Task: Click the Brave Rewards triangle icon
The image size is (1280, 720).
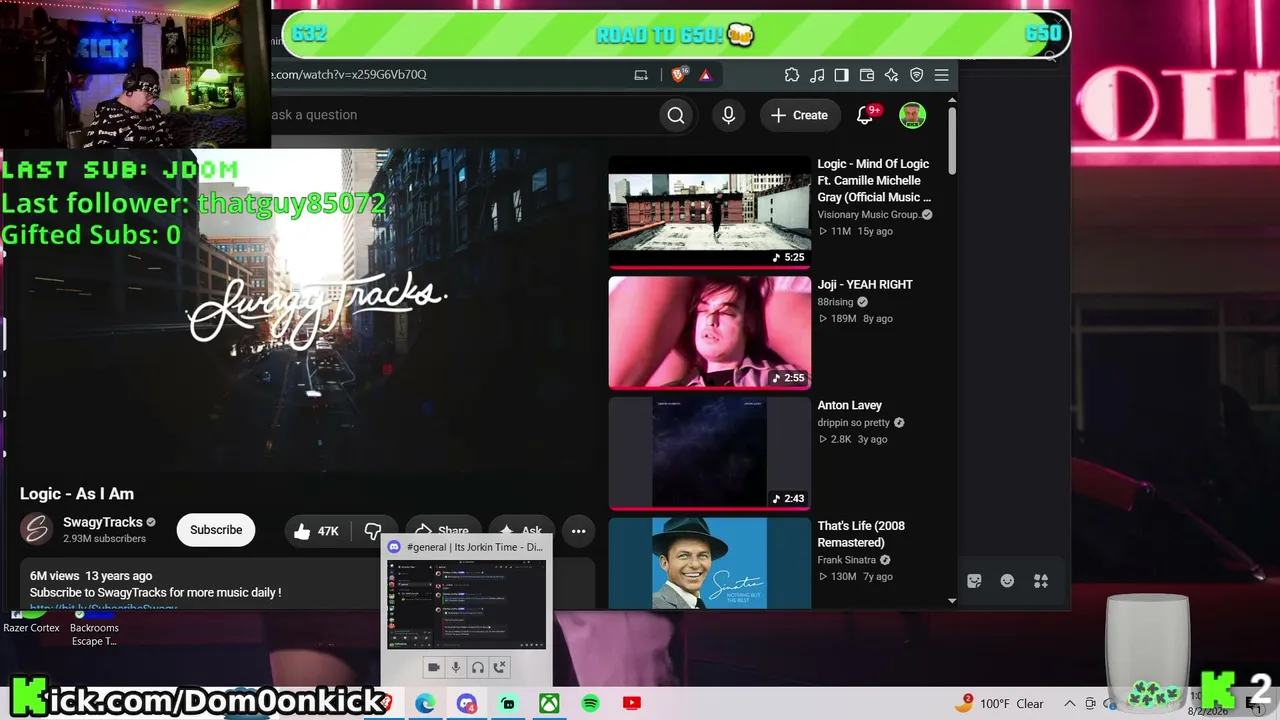Action: [705, 75]
